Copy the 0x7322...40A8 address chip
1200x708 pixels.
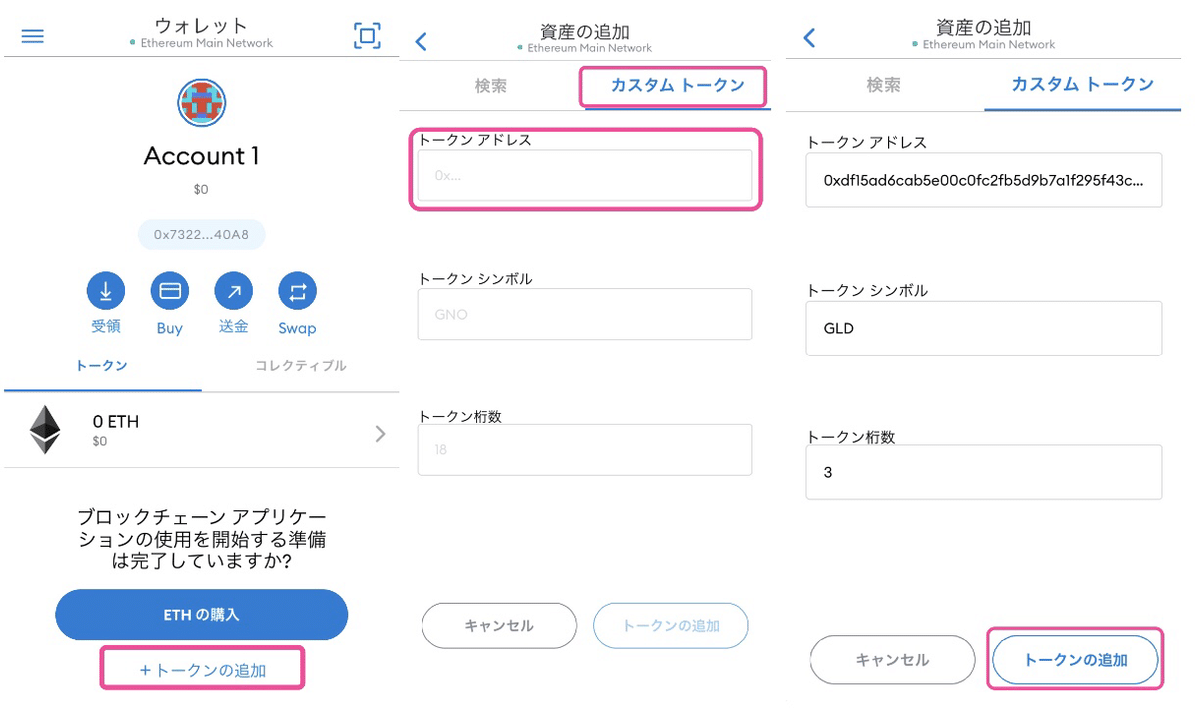pos(201,234)
